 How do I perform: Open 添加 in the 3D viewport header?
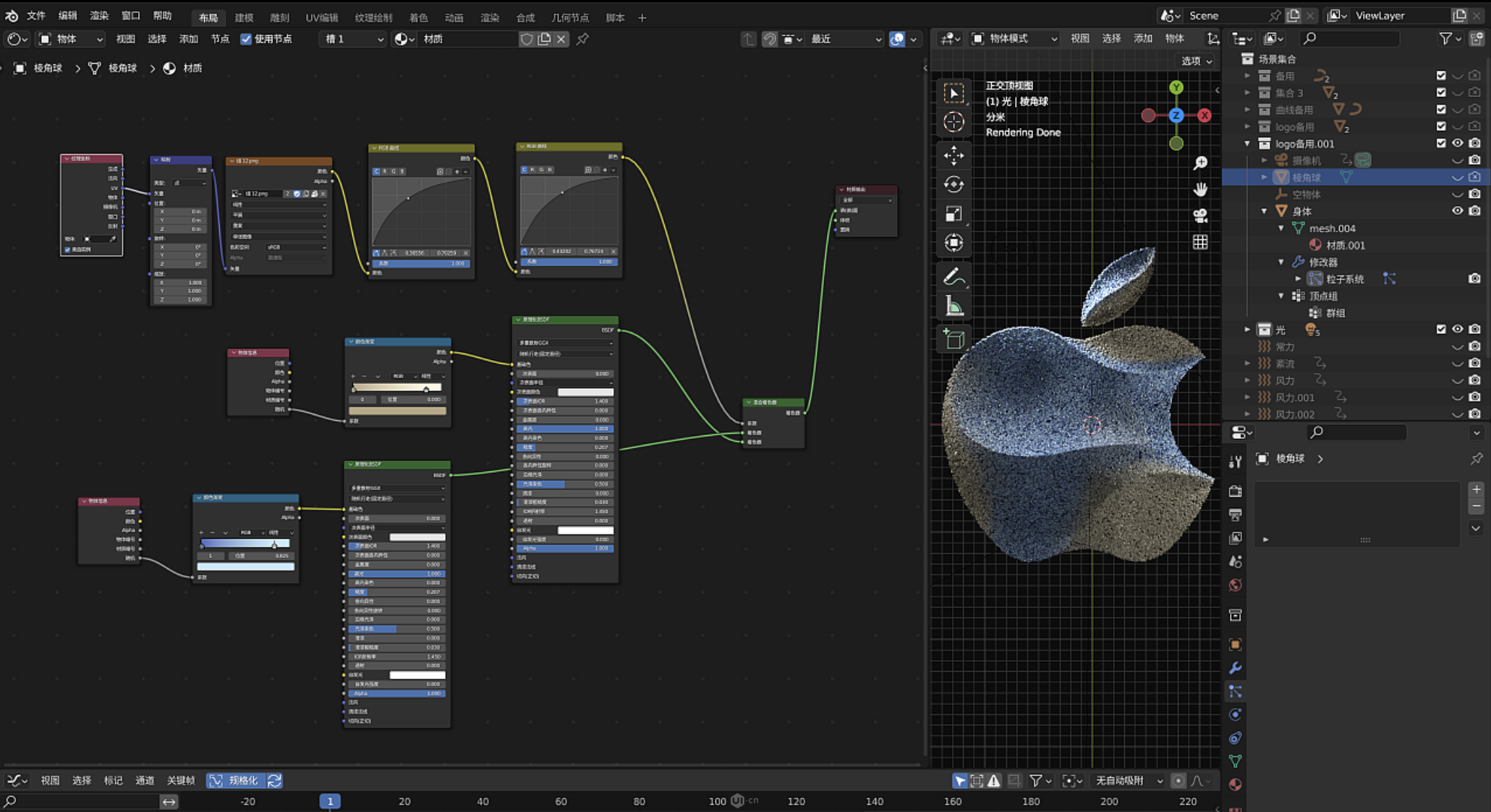tap(1143, 38)
